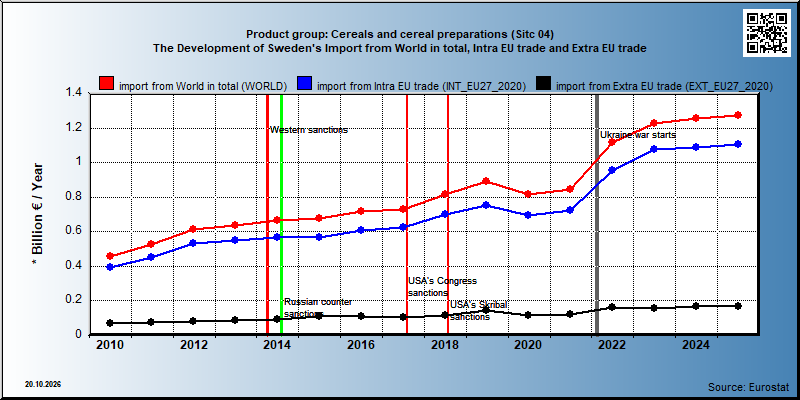Viewport: 800px width, 400px height.
Task: Click the QR code in the corner
Action: (x=769, y=33)
